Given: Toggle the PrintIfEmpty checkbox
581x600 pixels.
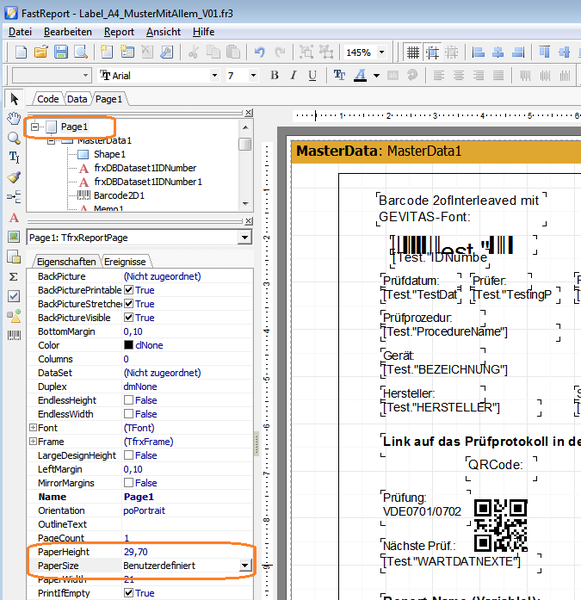Looking at the screenshot, I should pyautogui.click(x=129, y=593).
